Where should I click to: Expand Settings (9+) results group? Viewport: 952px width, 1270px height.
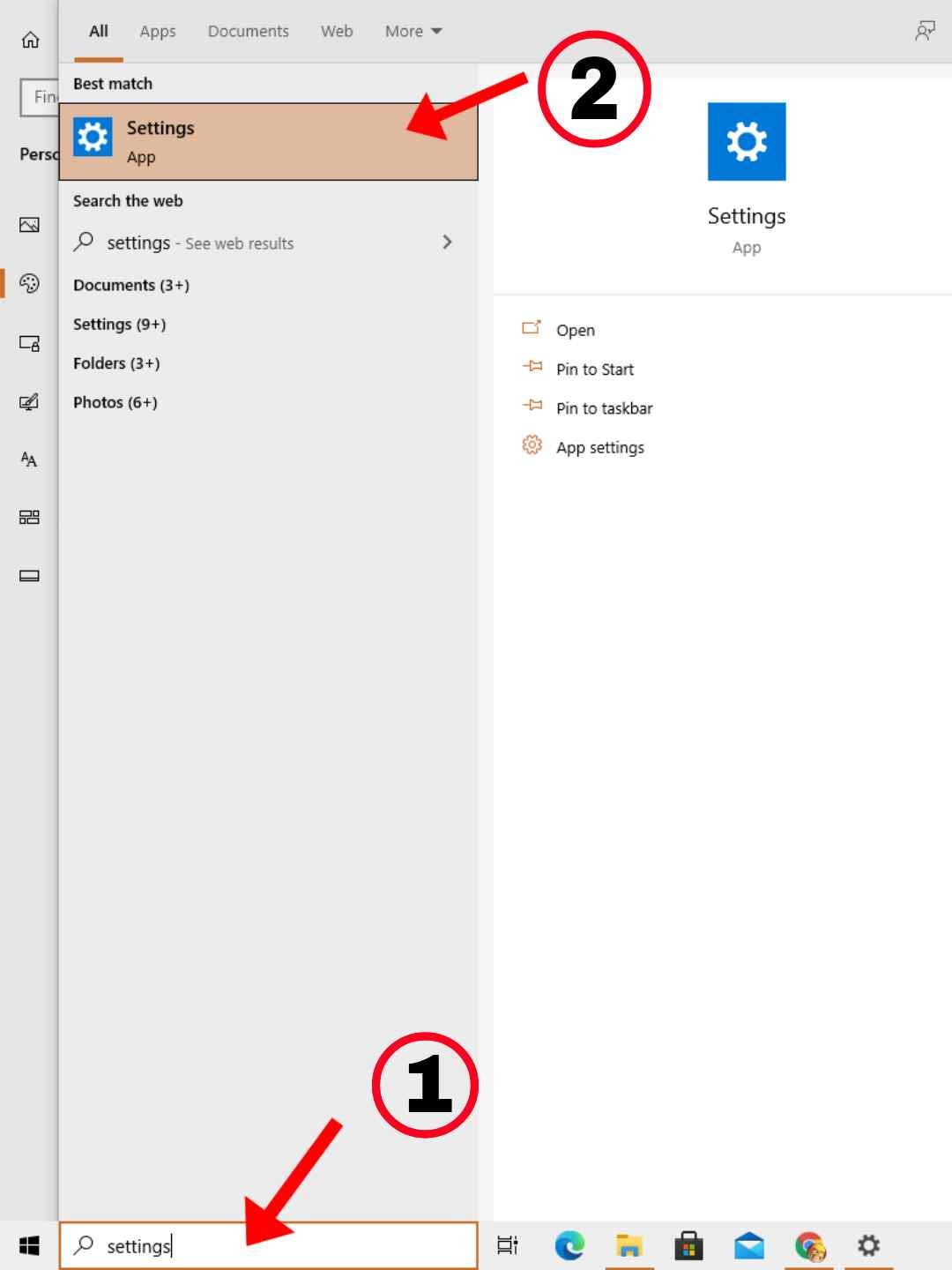[x=119, y=324]
